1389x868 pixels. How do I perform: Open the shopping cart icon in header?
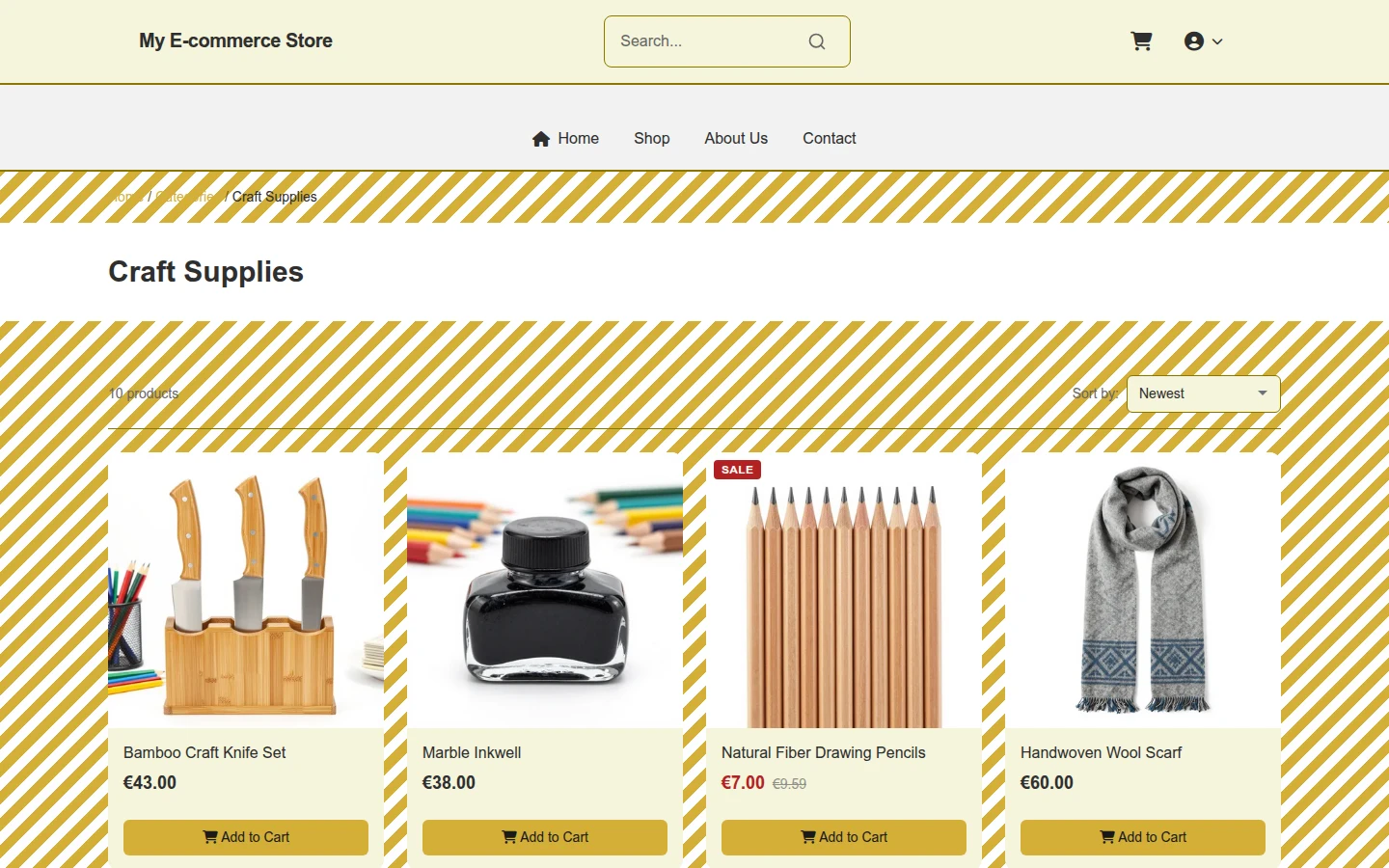point(1141,41)
